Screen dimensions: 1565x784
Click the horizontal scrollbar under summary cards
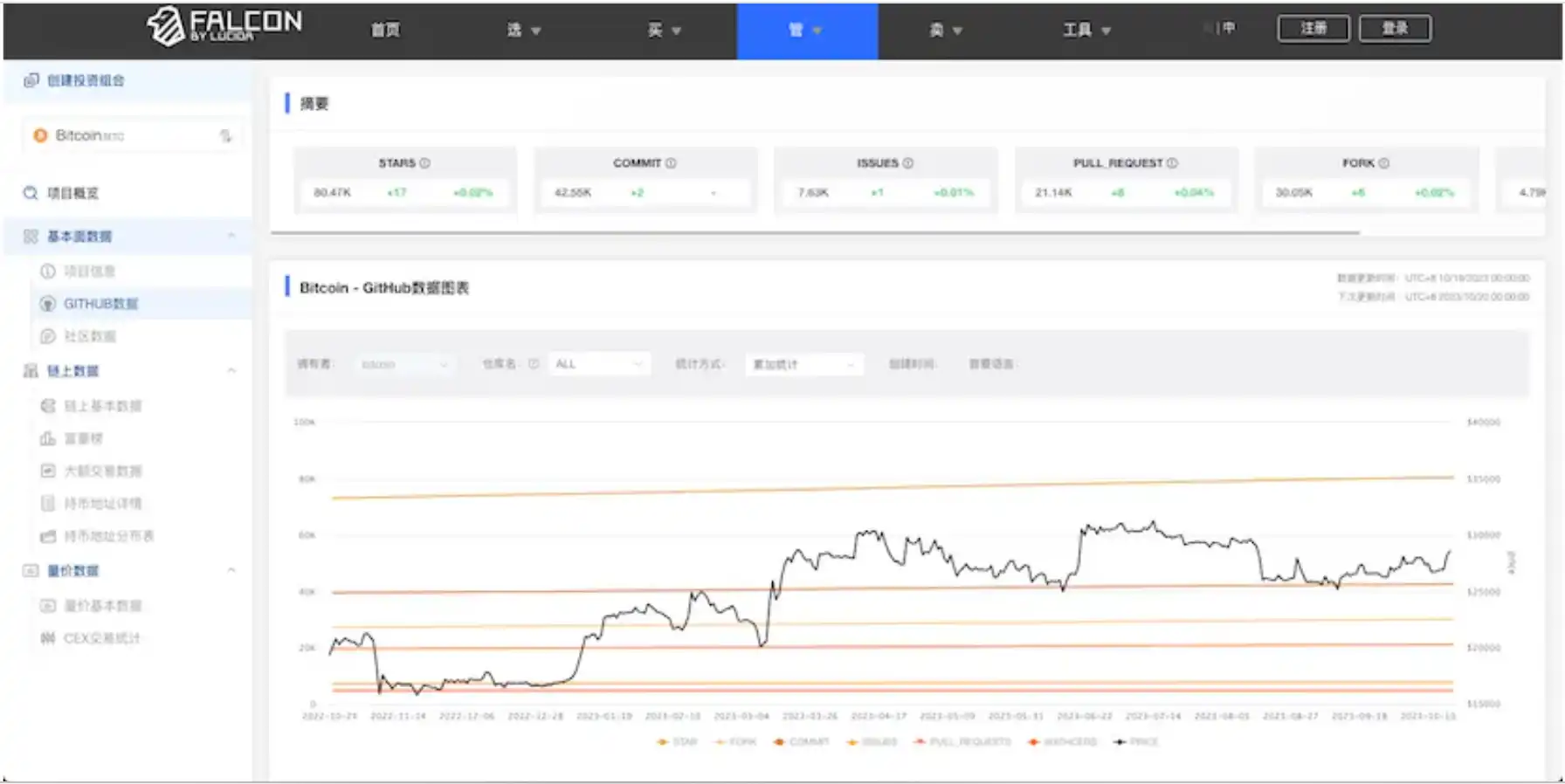(x=814, y=233)
